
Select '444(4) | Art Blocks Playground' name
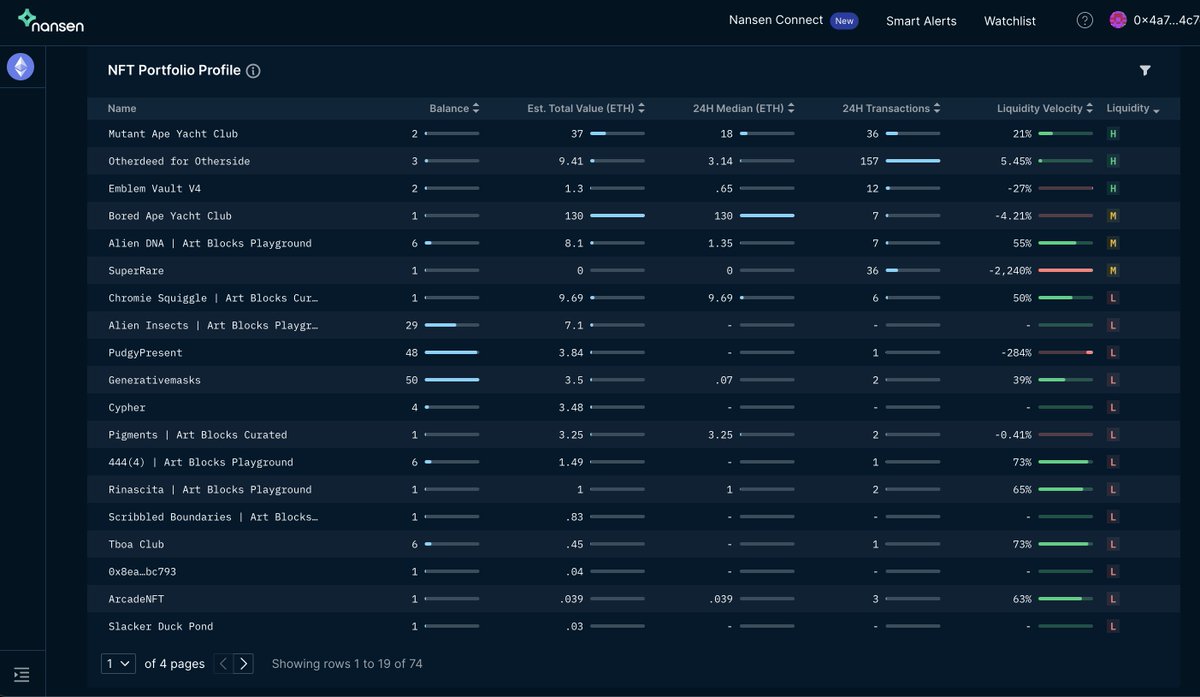[201, 462]
